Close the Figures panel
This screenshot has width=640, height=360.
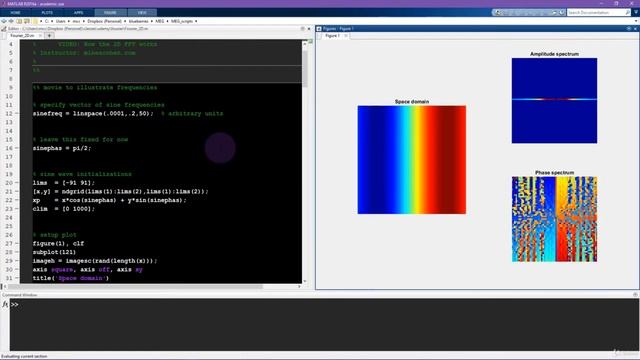pos(635,29)
